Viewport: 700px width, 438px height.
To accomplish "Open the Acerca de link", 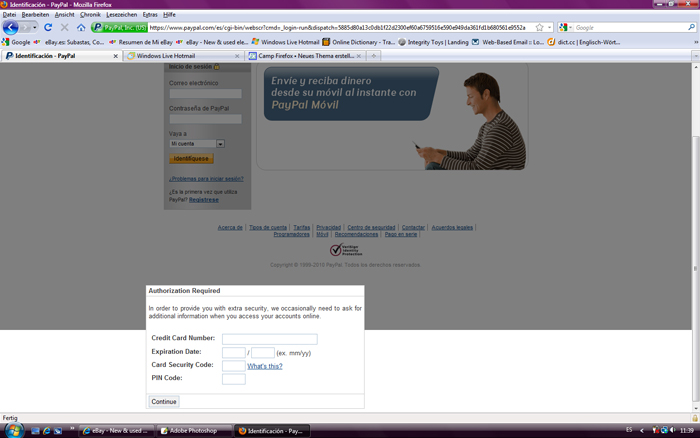I will click(x=230, y=227).
